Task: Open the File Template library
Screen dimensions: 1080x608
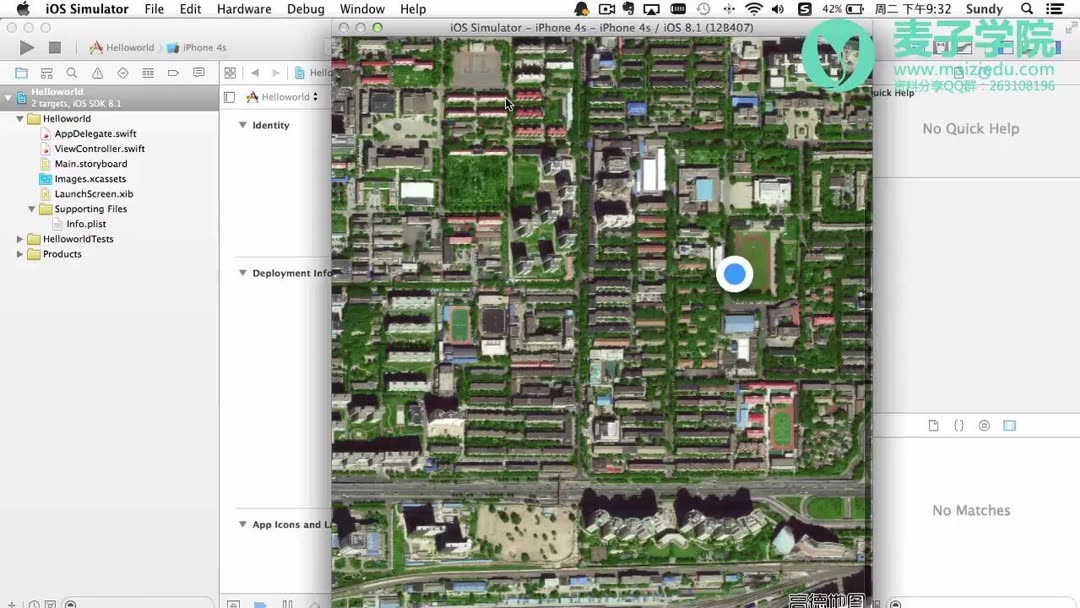Action: 934,424
